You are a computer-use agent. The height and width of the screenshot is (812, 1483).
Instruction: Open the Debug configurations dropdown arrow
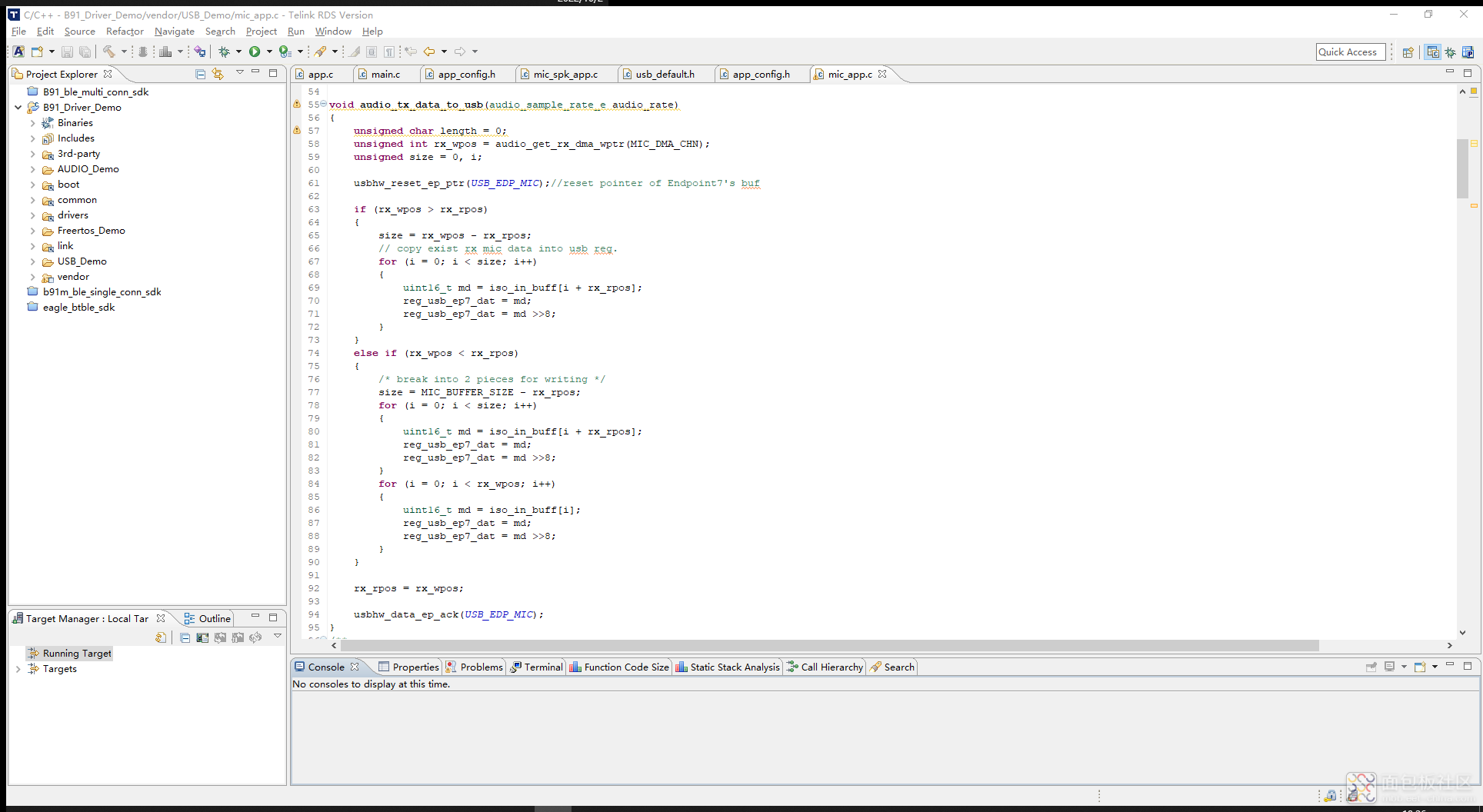[x=238, y=52]
